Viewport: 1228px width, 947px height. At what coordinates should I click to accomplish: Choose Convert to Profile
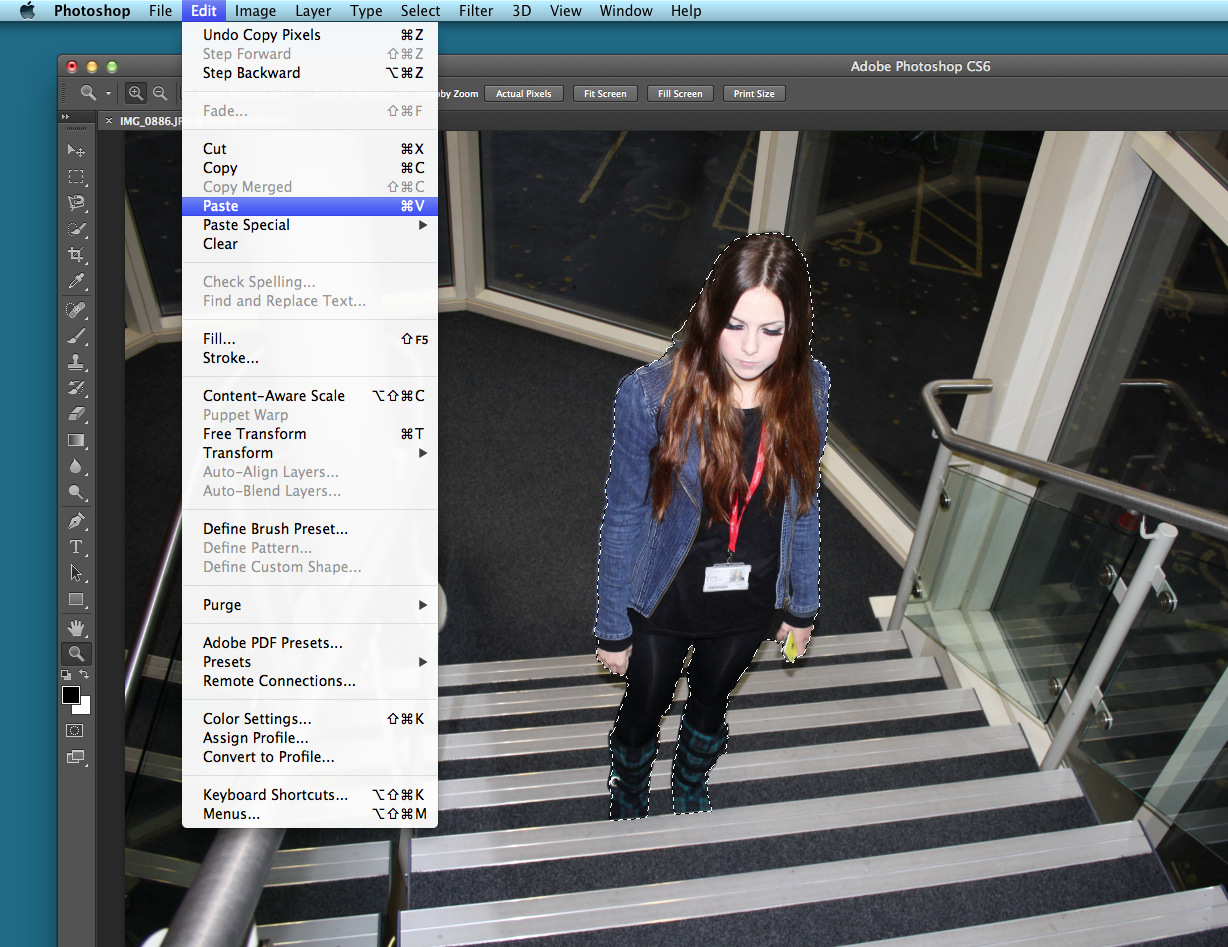[x=310, y=757]
